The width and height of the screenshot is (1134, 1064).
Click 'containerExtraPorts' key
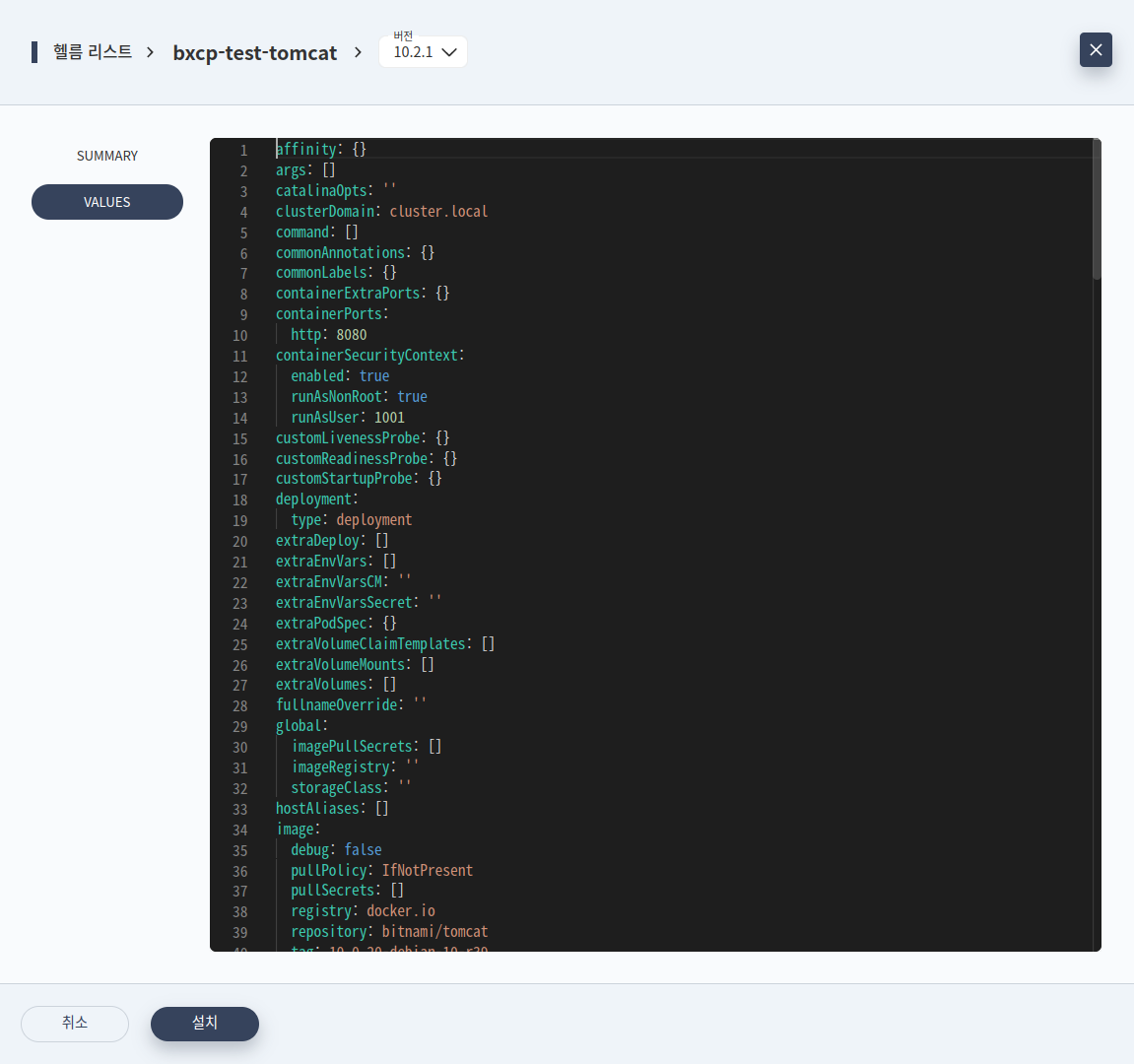(x=347, y=293)
